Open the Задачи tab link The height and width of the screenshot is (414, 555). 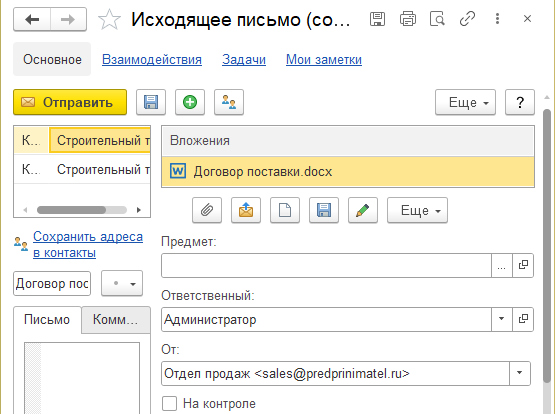pyautogui.click(x=244, y=59)
